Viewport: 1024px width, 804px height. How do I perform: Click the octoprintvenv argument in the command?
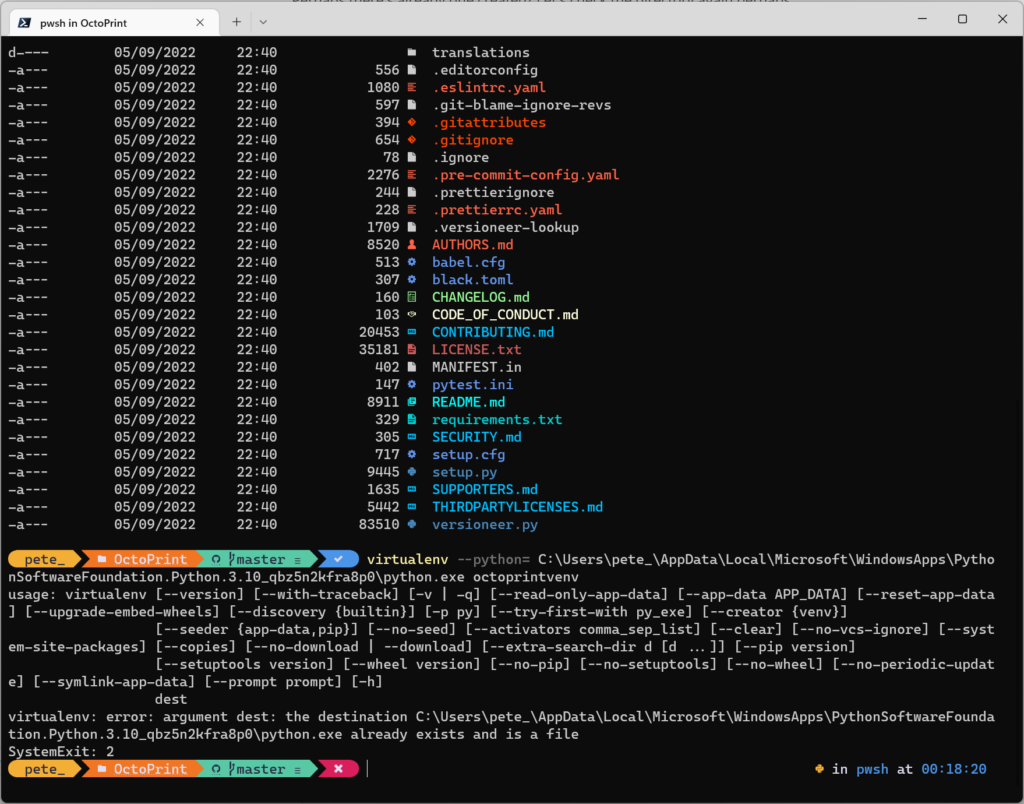coord(526,577)
